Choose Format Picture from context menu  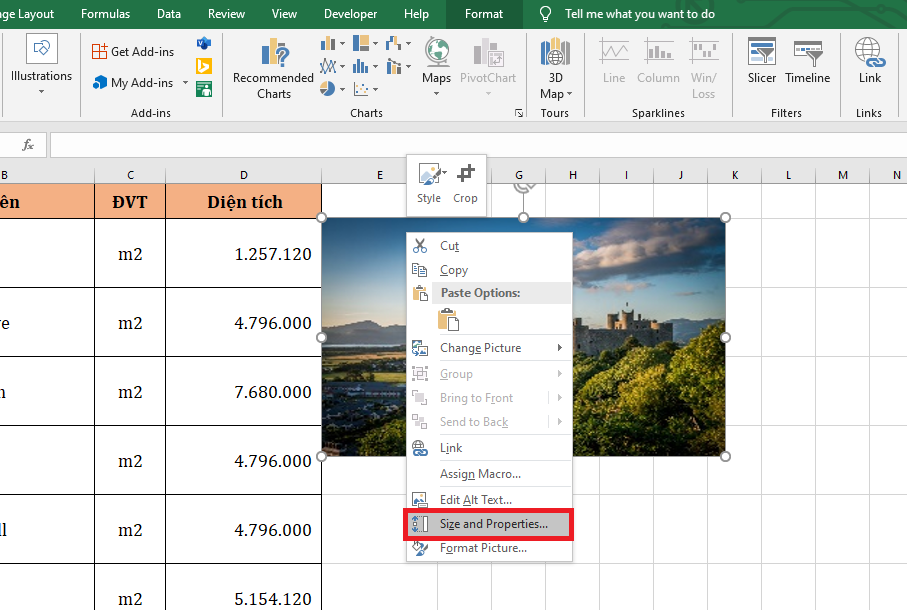click(x=483, y=548)
